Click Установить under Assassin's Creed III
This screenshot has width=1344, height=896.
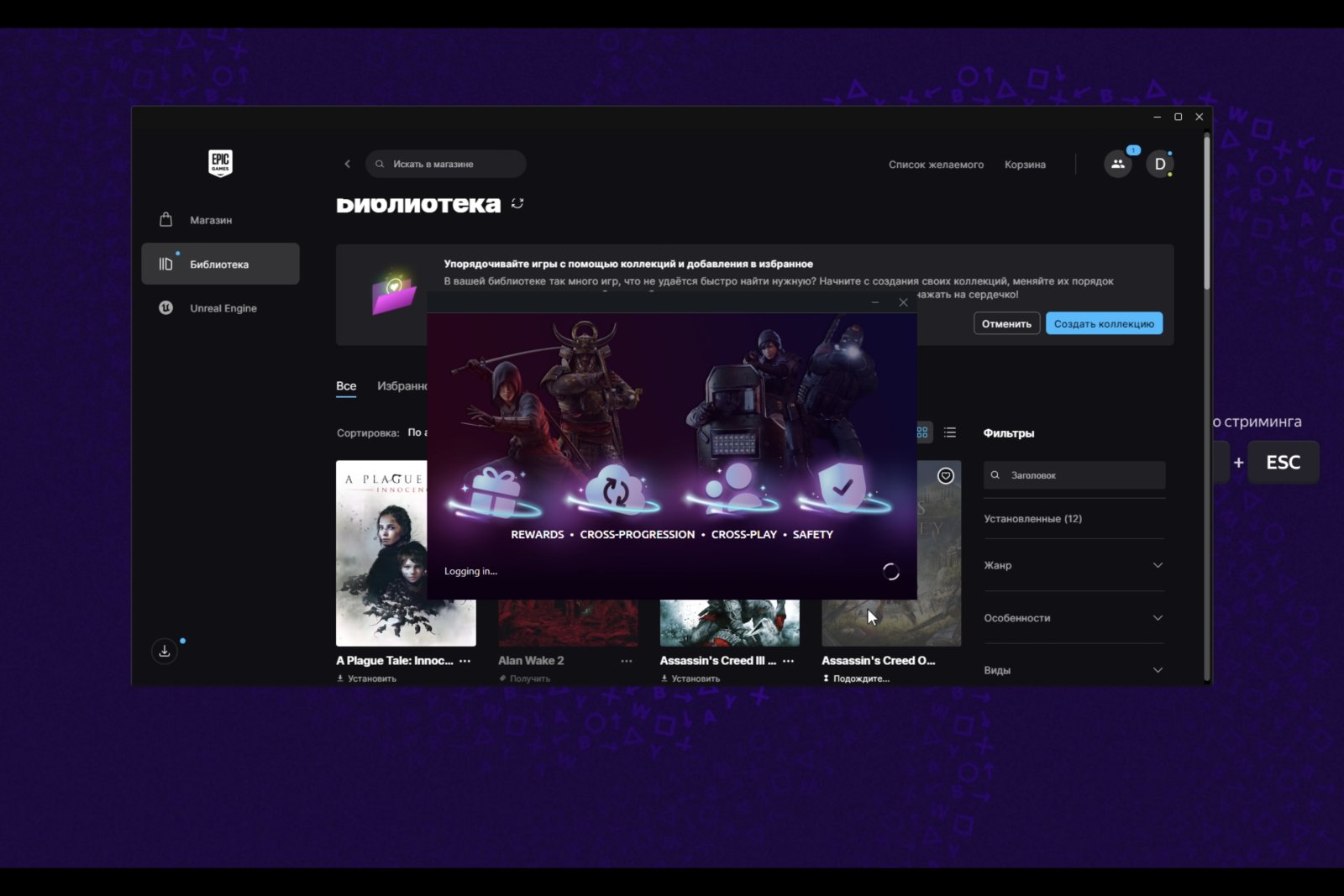[690, 679]
